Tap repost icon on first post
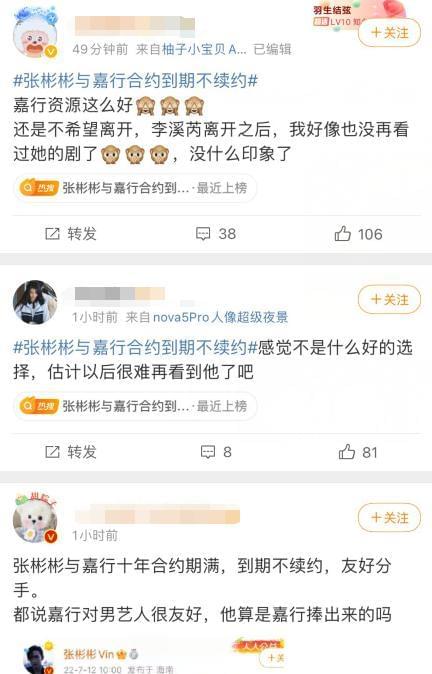Viewport: 432px width, 674px height. pos(52,234)
